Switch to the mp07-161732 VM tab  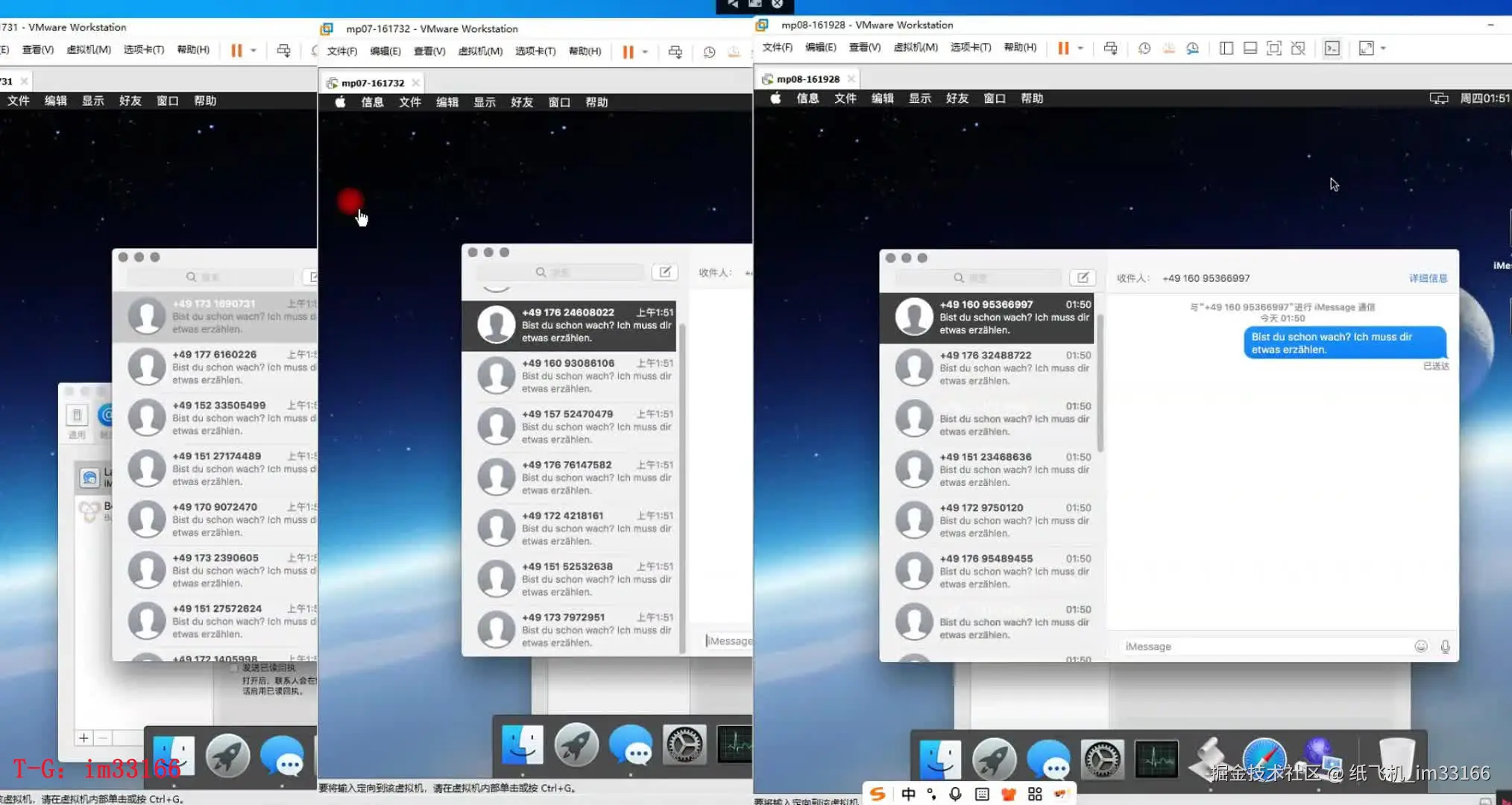click(x=373, y=83)
